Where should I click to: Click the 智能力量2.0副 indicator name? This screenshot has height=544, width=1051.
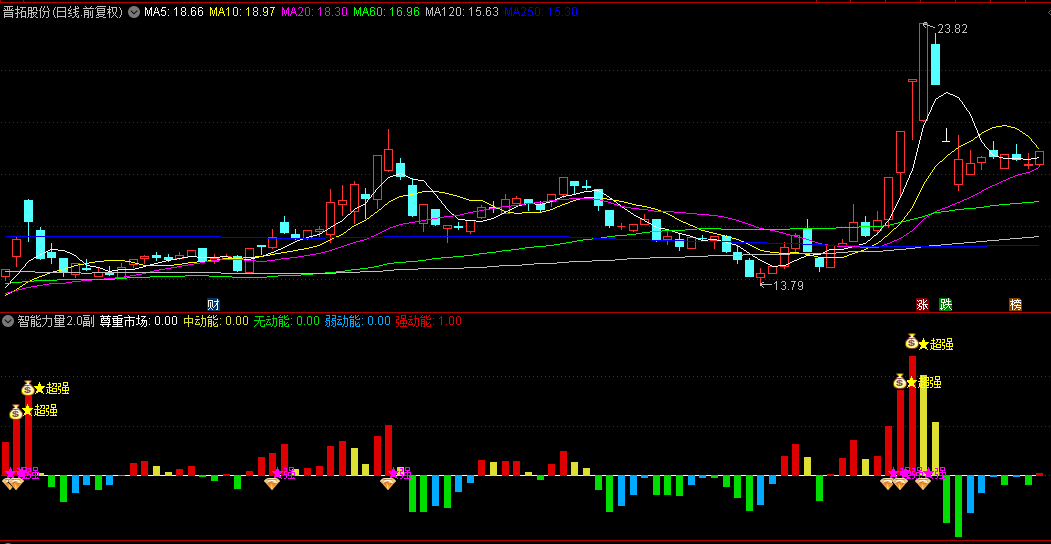pos(56,321)
